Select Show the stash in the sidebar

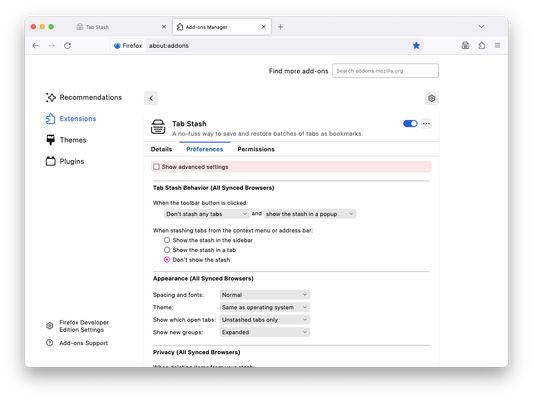point(167,240)
